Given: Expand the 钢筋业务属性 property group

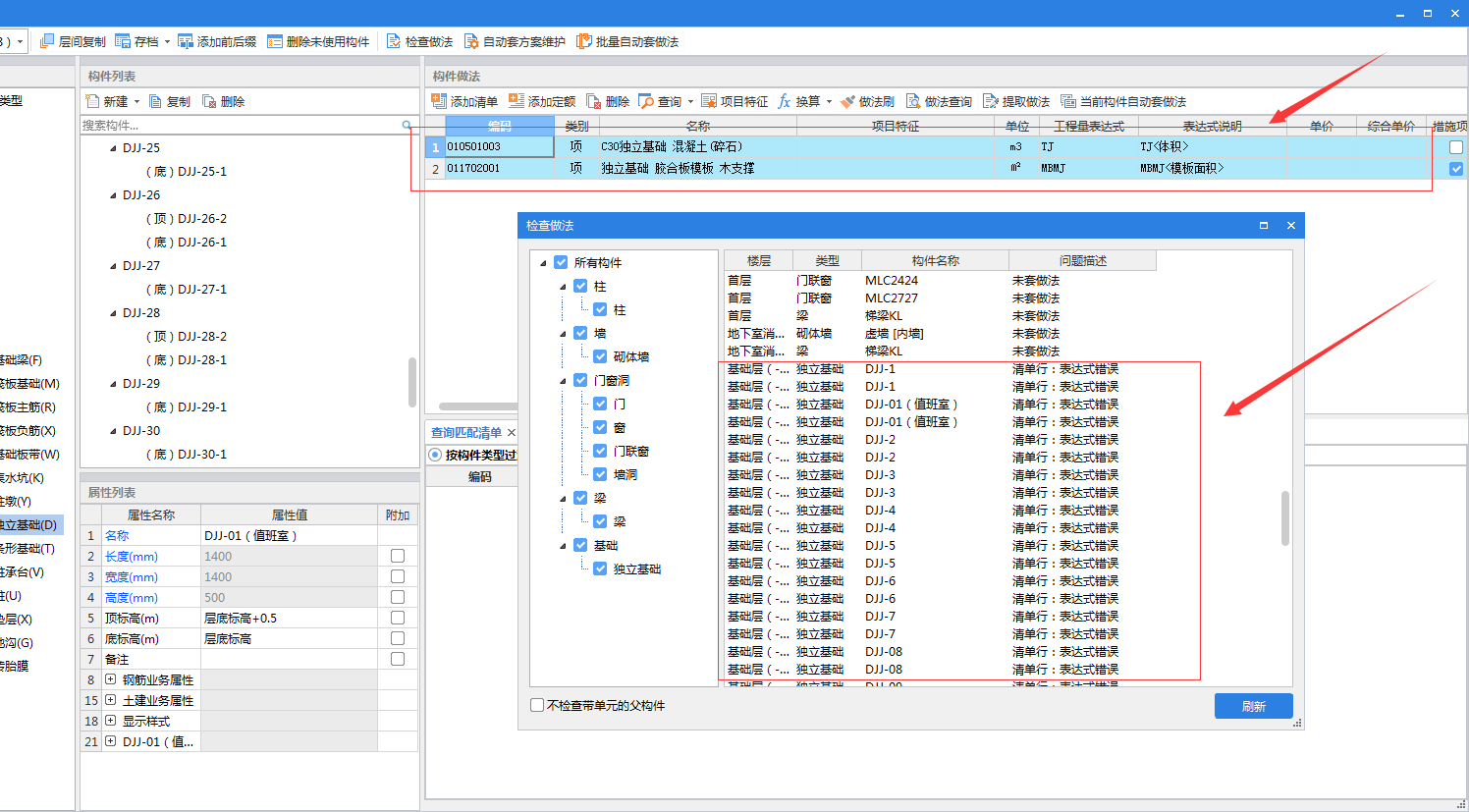Looking at the screenshot, I should pos(110,679).
